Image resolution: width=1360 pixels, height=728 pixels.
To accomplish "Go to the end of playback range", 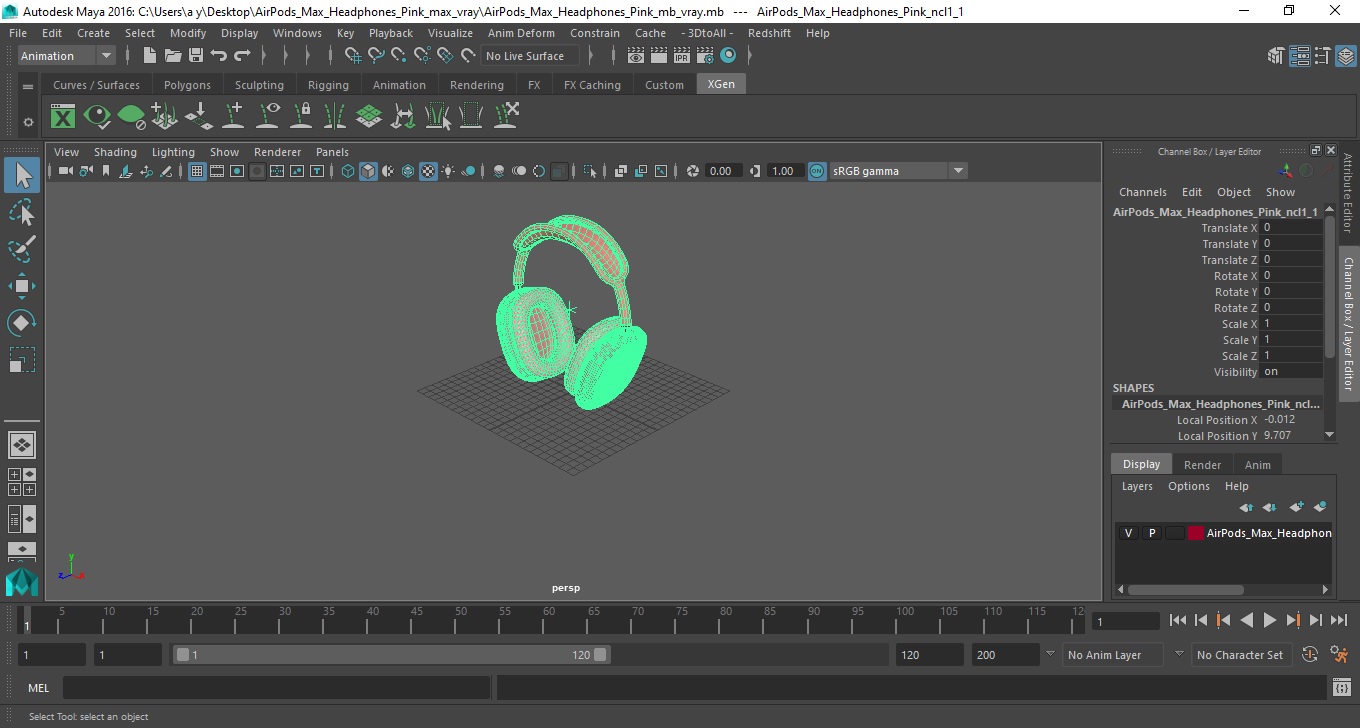I will (1339, 620).
